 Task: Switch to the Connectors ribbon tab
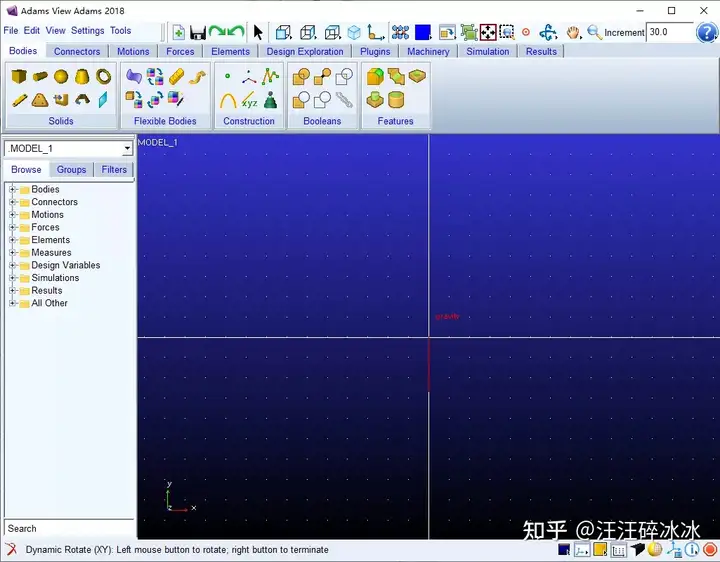click(x=77, y=51)
